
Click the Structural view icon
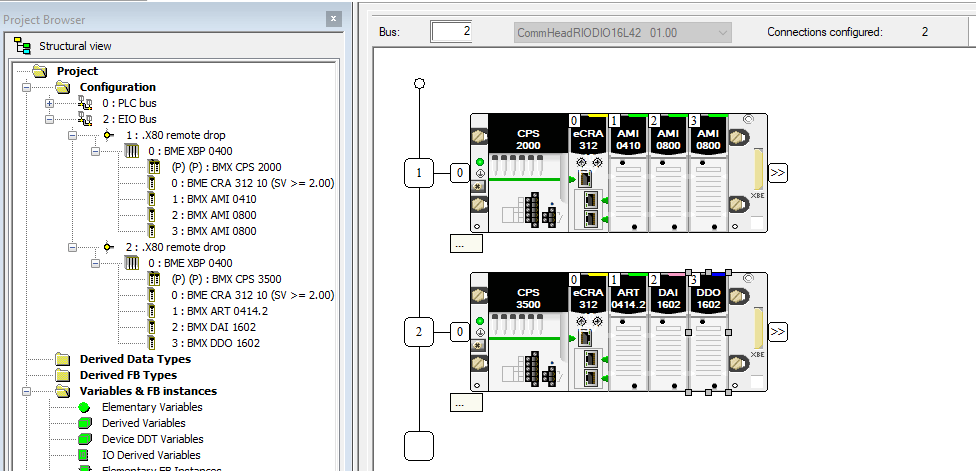tap(23, 46)
